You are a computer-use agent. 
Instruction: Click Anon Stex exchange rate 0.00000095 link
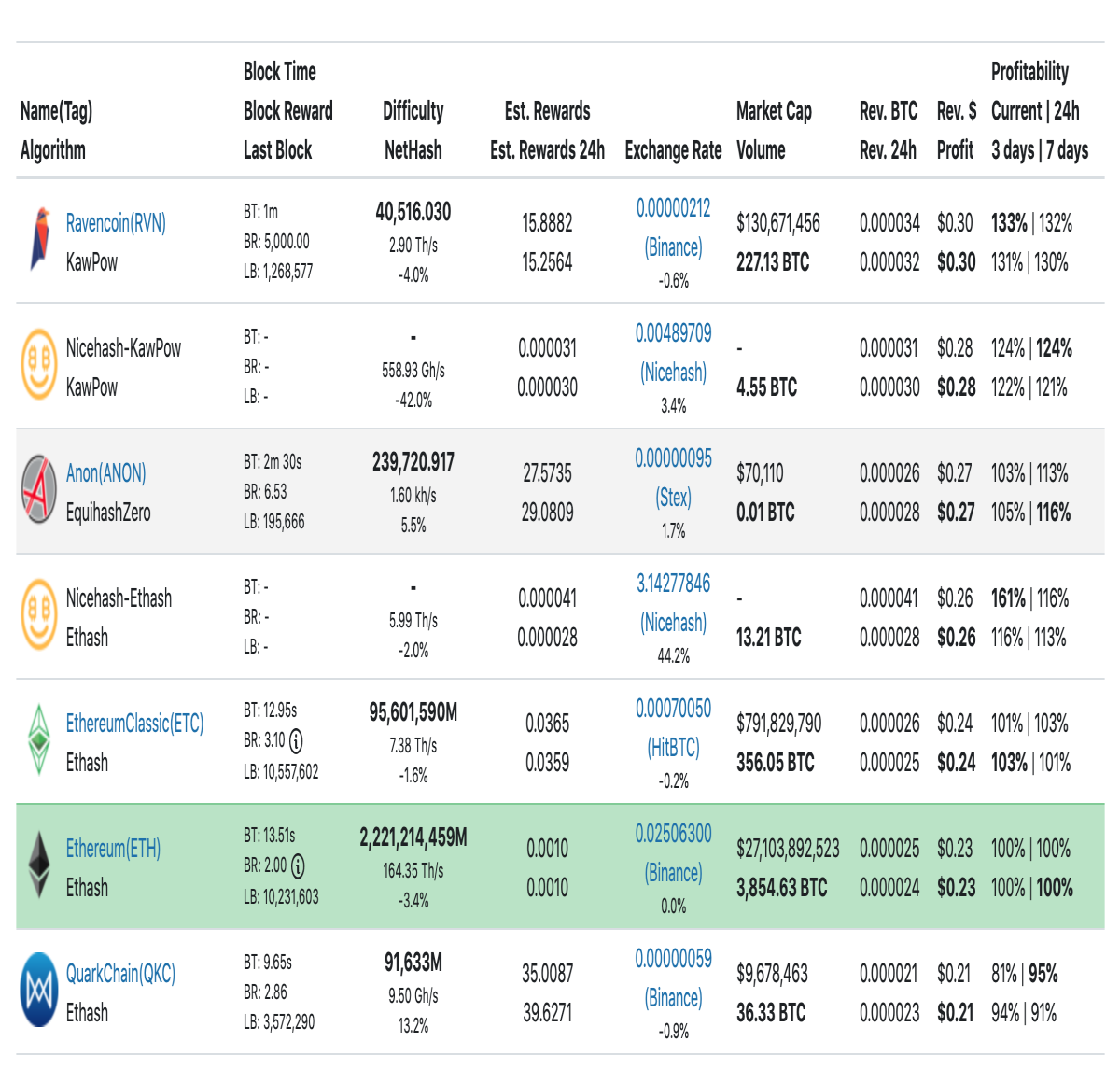click(x=673, y=478)
